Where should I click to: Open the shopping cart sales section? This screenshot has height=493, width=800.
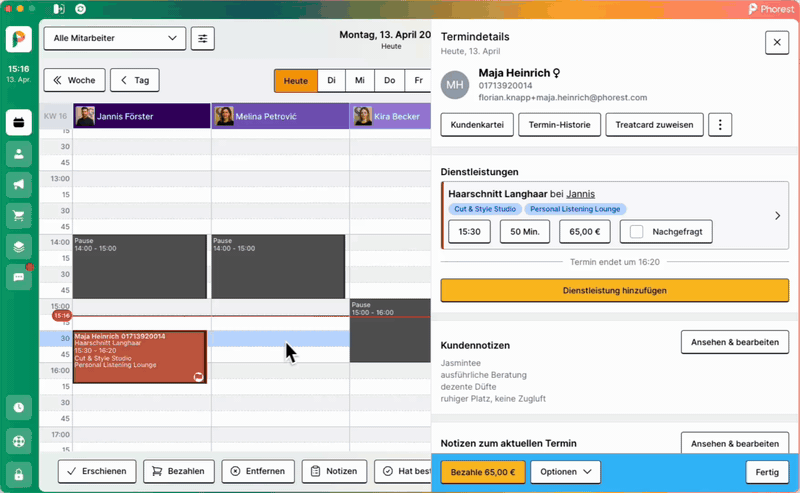tap(18, 216)
